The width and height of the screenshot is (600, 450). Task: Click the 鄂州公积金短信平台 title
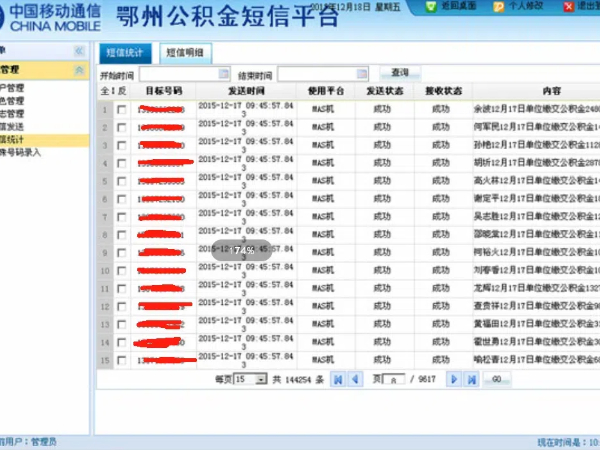[x=228, y=17]
